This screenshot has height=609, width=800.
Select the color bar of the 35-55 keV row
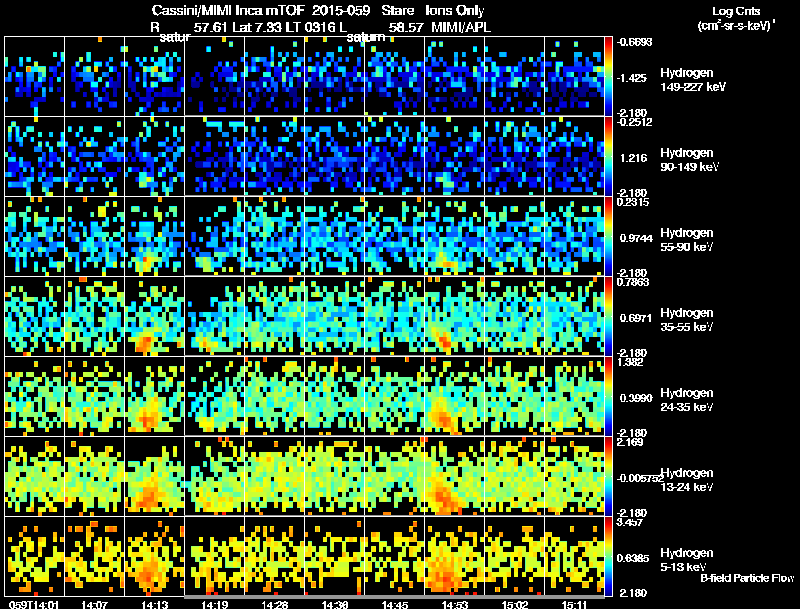pos(608,316)
